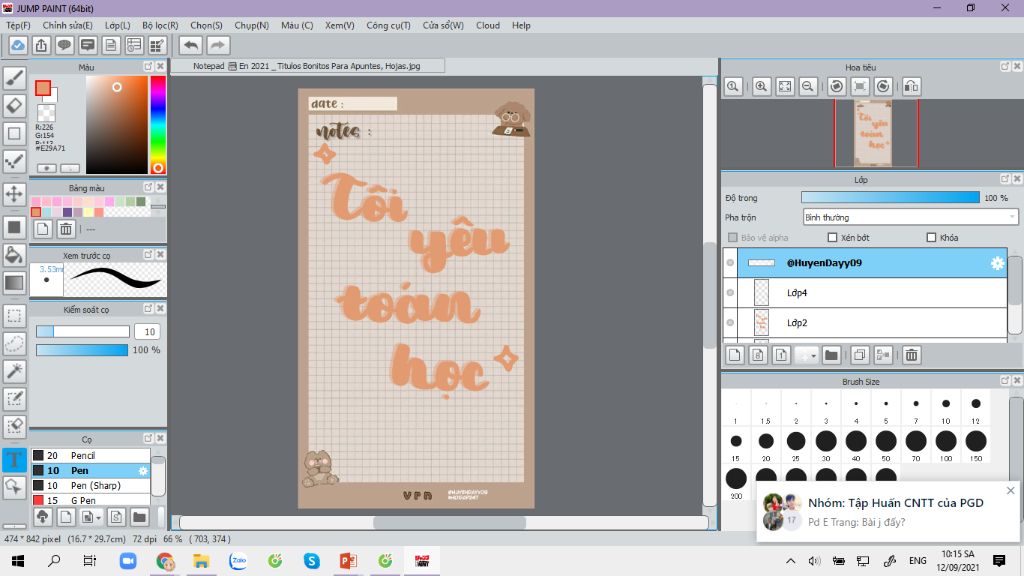Viewport: 1024px width, 576px height.
Task: Open the Pha trộn blend mode dropdown
Action: point(910,217)
